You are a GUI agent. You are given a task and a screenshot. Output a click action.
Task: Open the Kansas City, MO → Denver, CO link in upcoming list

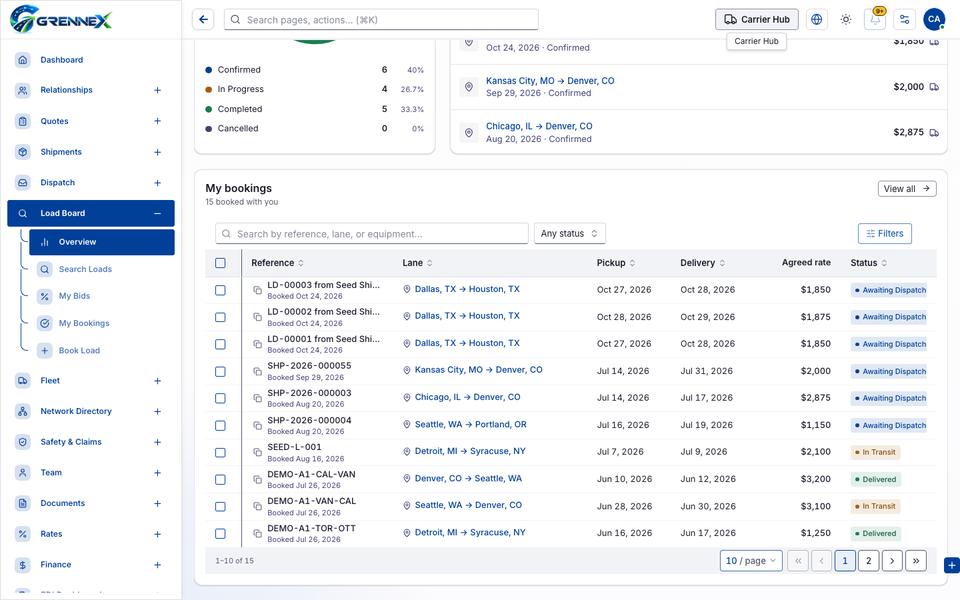coord(550,81)
